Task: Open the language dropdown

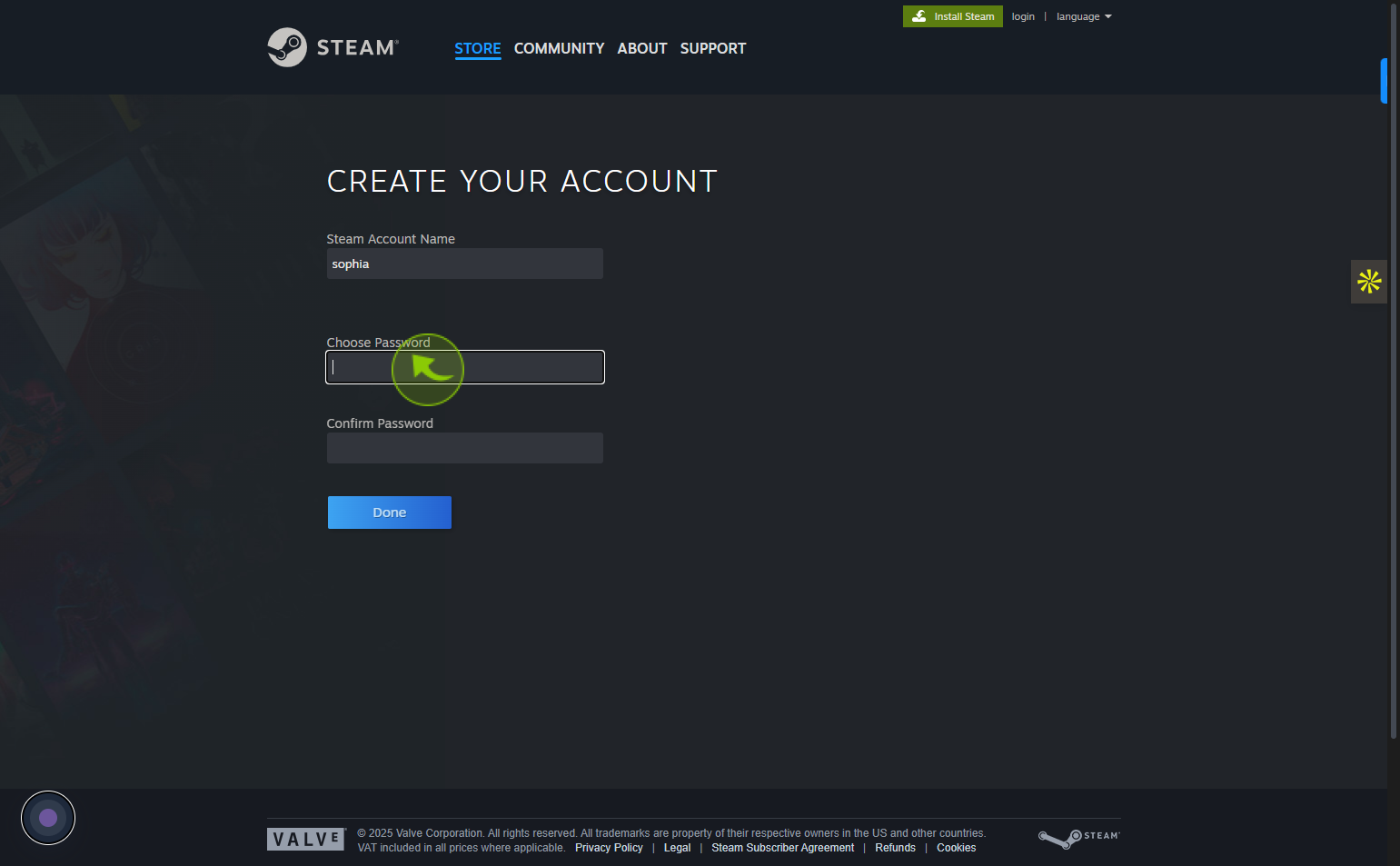Action: (x=1084, y=16)
